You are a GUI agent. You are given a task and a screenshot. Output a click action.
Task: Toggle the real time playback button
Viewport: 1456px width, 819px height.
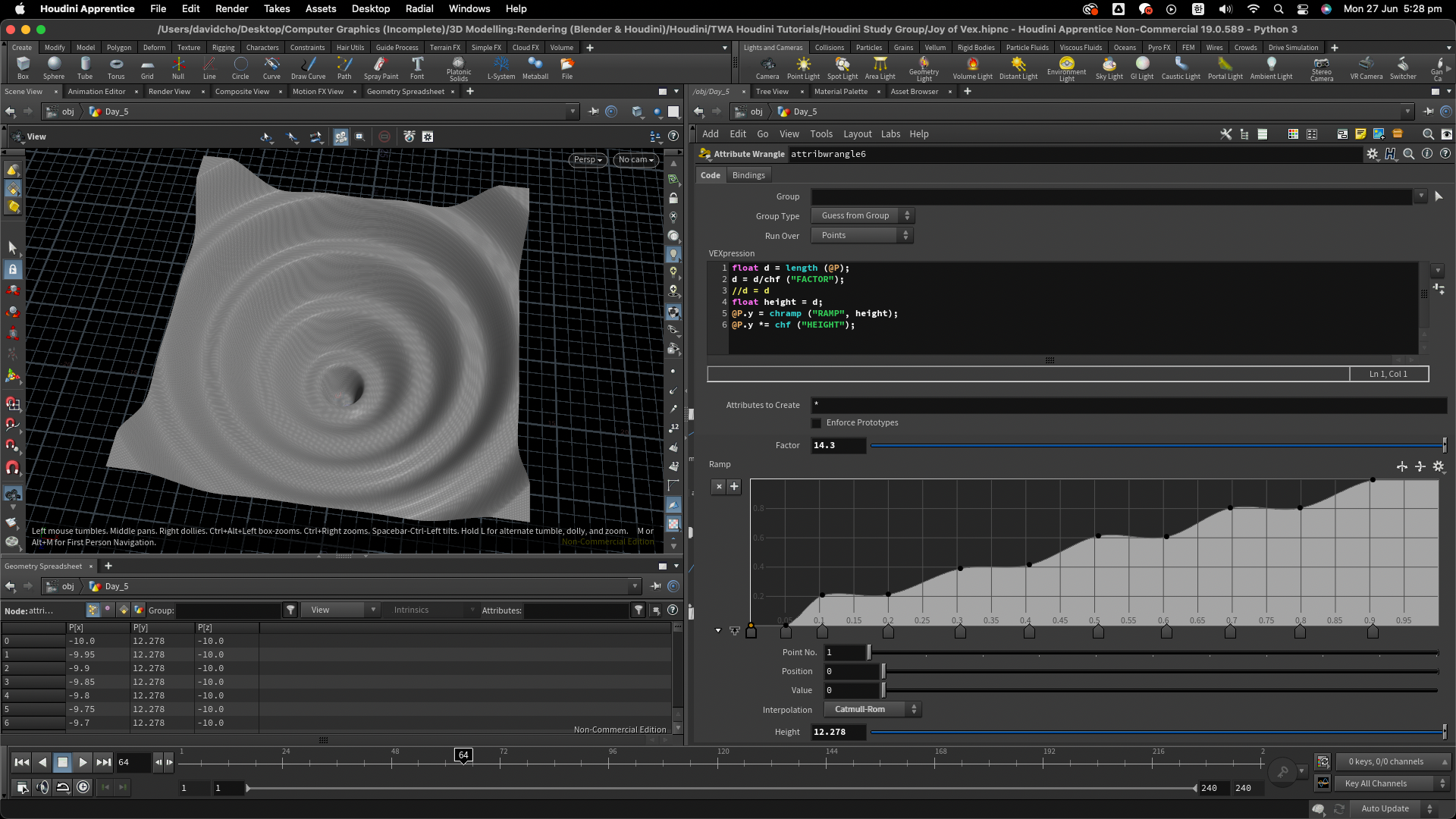[x=83, y=787]
